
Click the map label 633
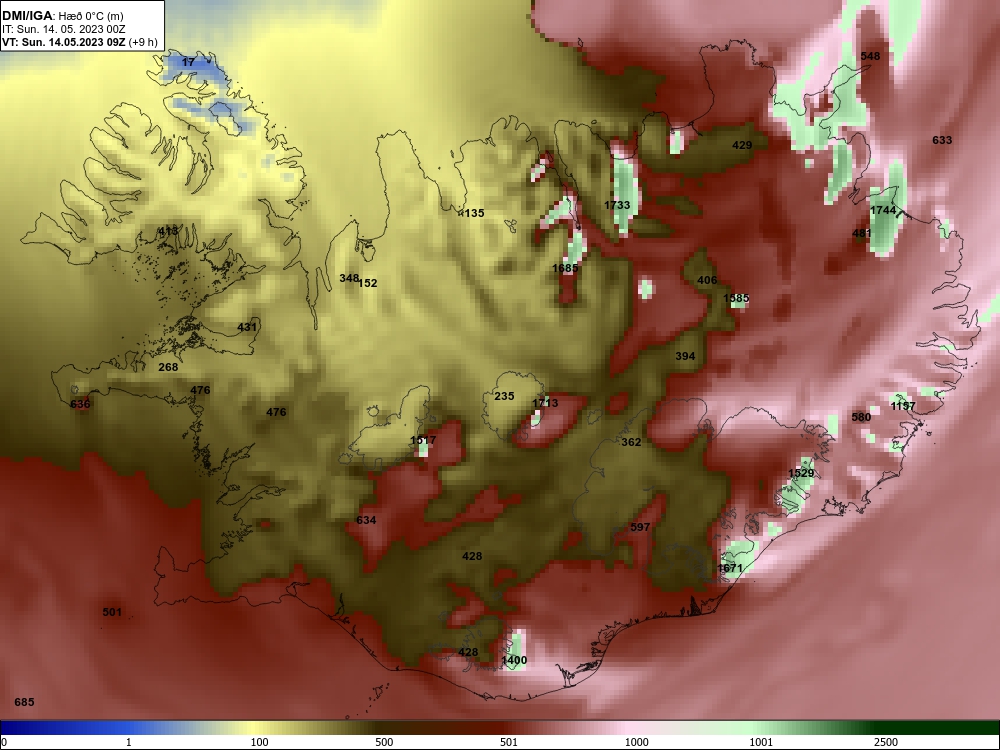click(942, 140)
